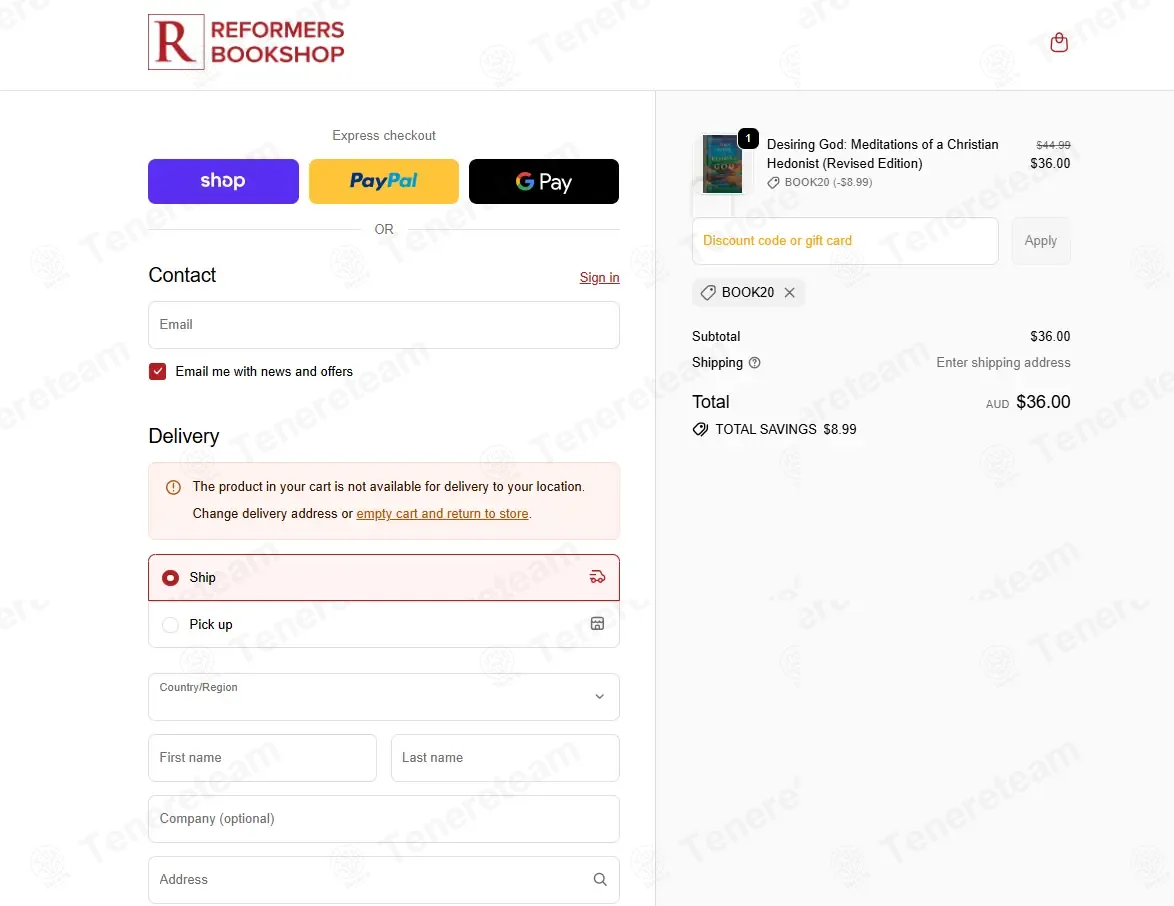Click the Contact section heading
This screenshot has height=906, width=1174.
[x=182, y=276]
